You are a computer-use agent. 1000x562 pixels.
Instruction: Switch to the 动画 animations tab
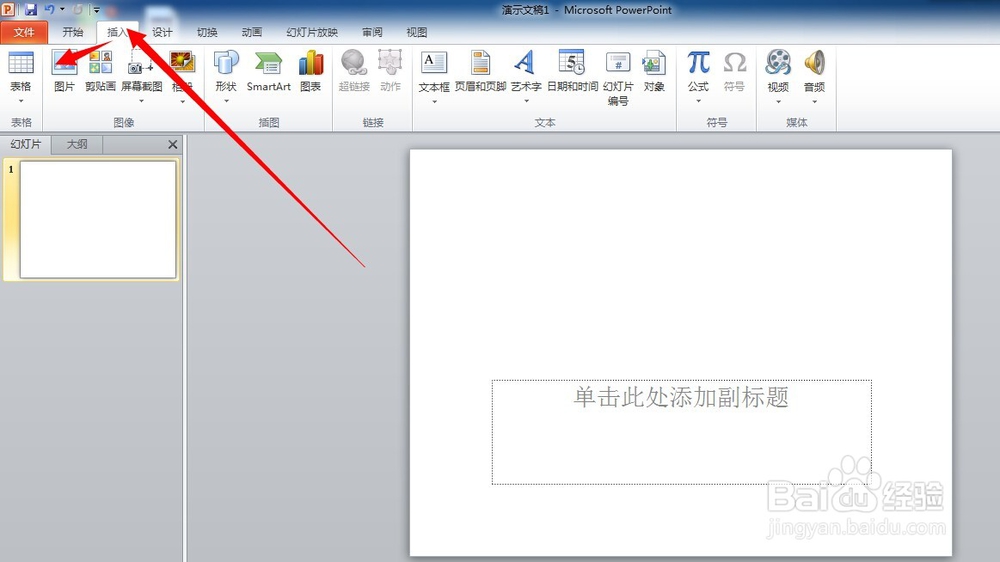pos(251,32)
